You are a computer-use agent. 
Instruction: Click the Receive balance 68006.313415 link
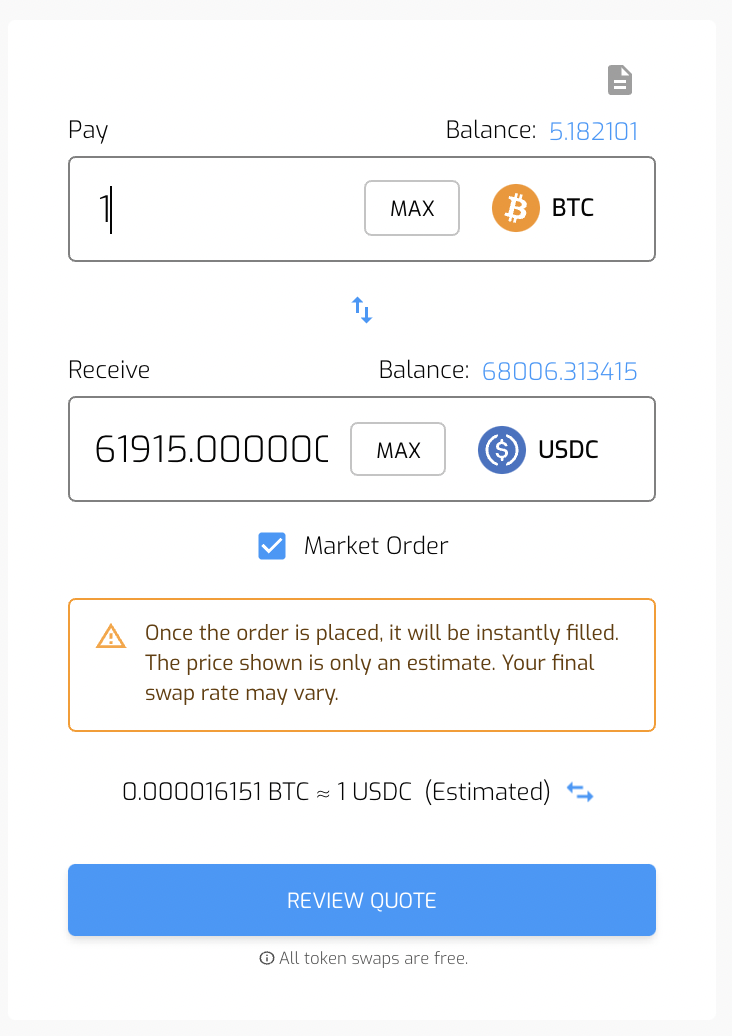560,371
